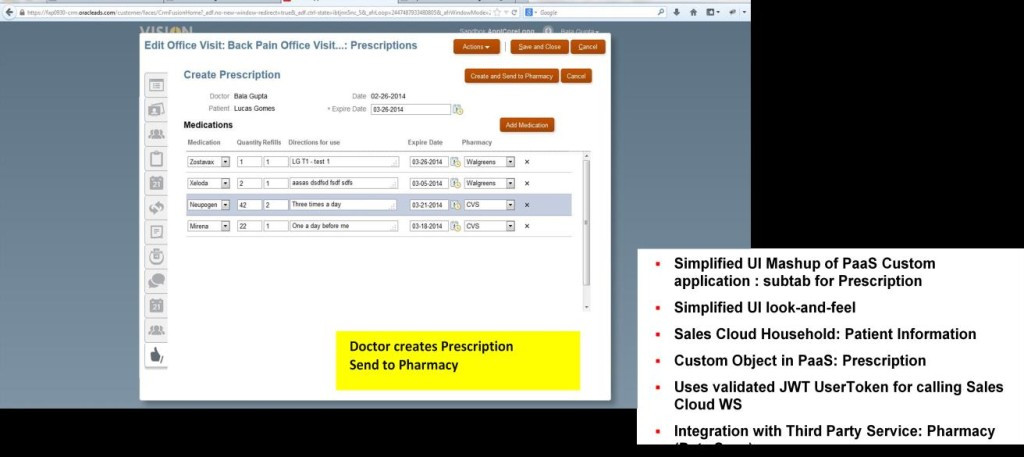Open the Actions dropdown menu
The height and width of the screenshot is (457, 1024).
(476, 47)
